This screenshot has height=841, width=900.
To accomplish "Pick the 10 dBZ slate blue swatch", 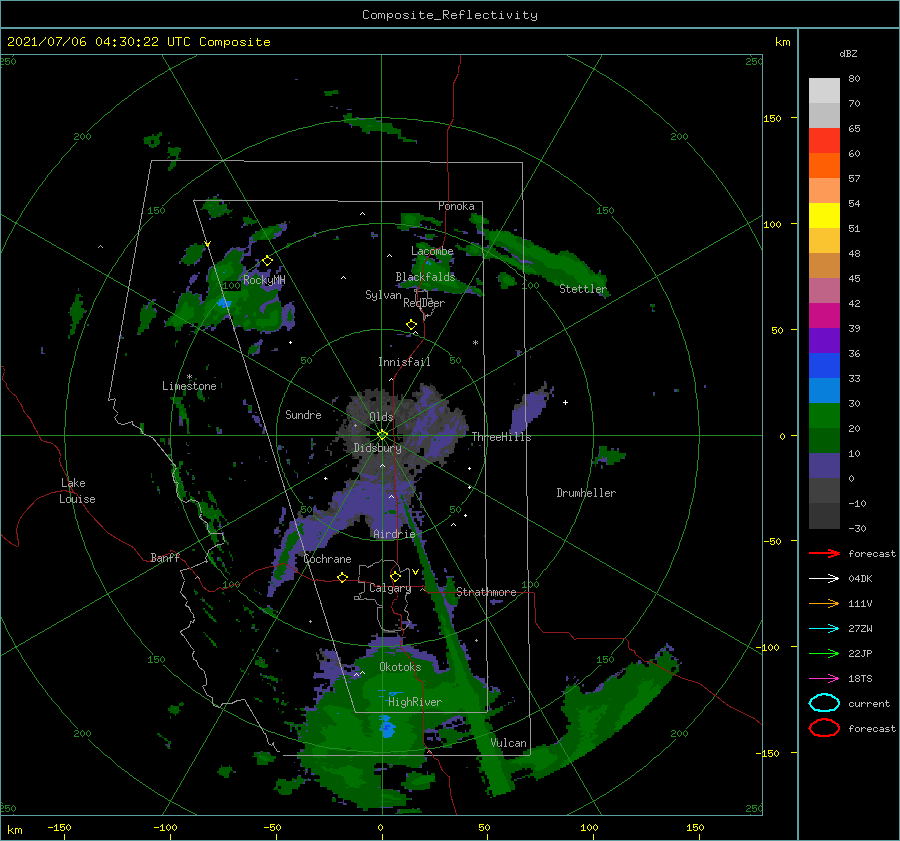I will click(824, 466).
